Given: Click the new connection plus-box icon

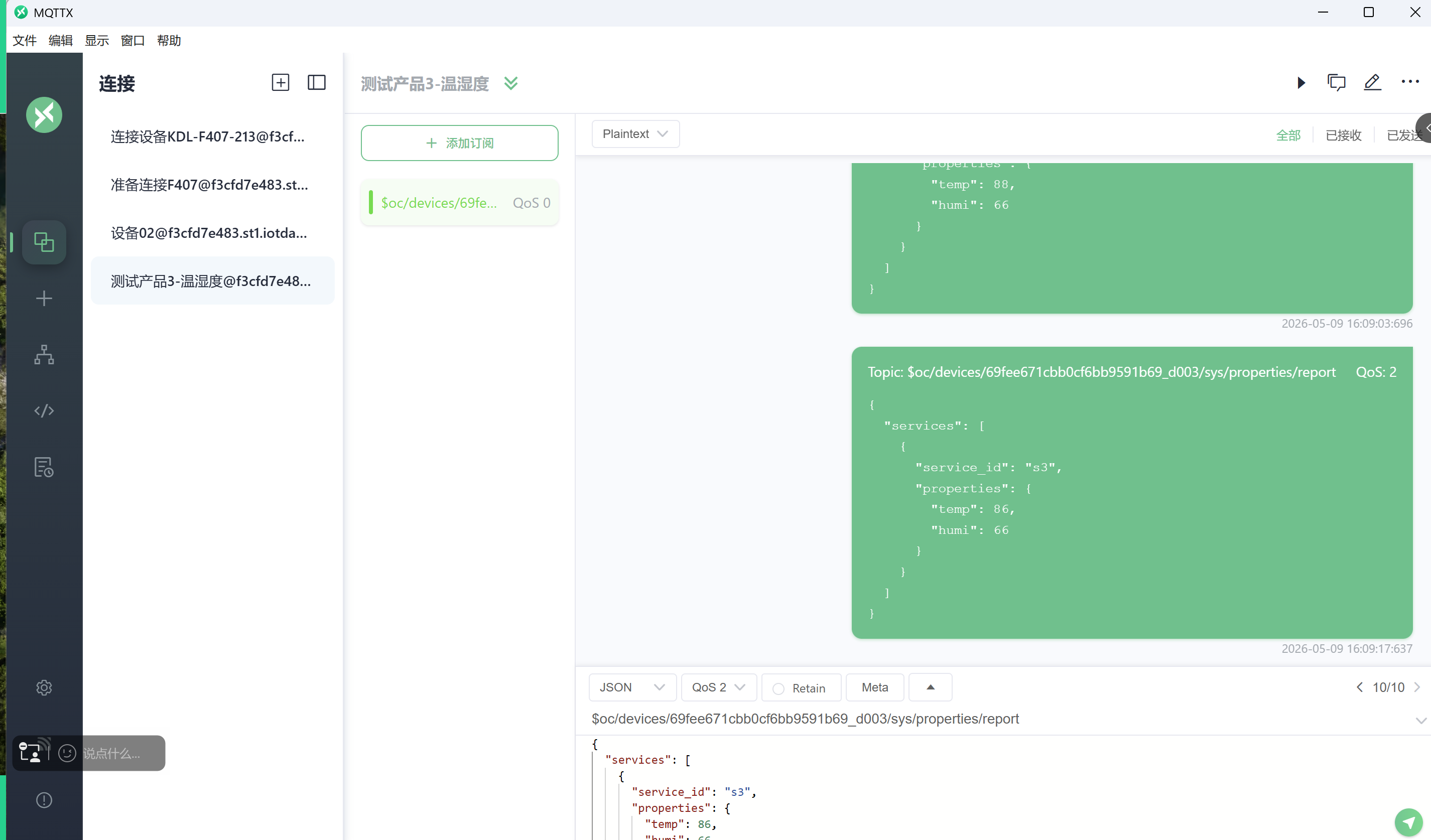Looking at the screenshot, I should pyautogui.click(x=281, y=83).
